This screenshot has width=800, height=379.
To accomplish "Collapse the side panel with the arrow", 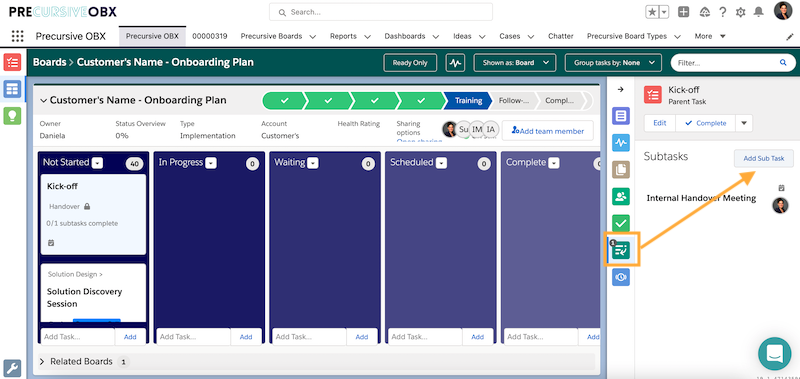I will [x=620, y=89].
